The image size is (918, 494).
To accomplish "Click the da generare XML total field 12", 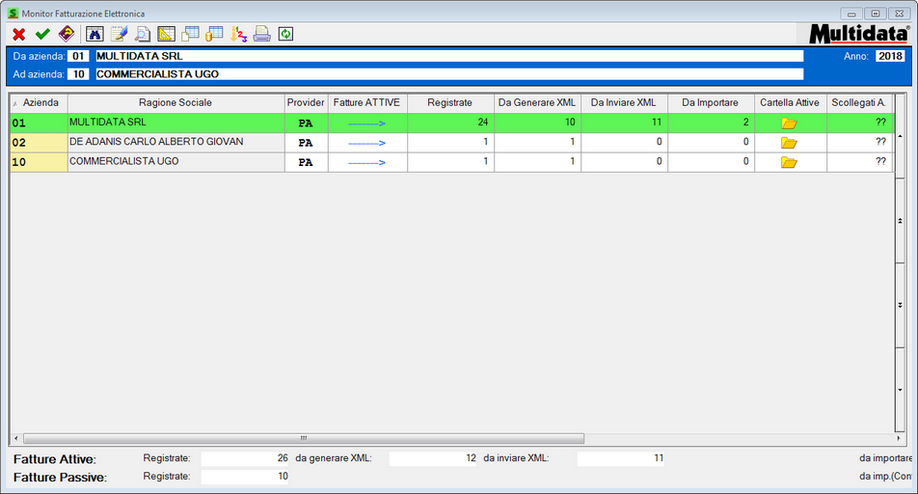I will tap(433, 459).
